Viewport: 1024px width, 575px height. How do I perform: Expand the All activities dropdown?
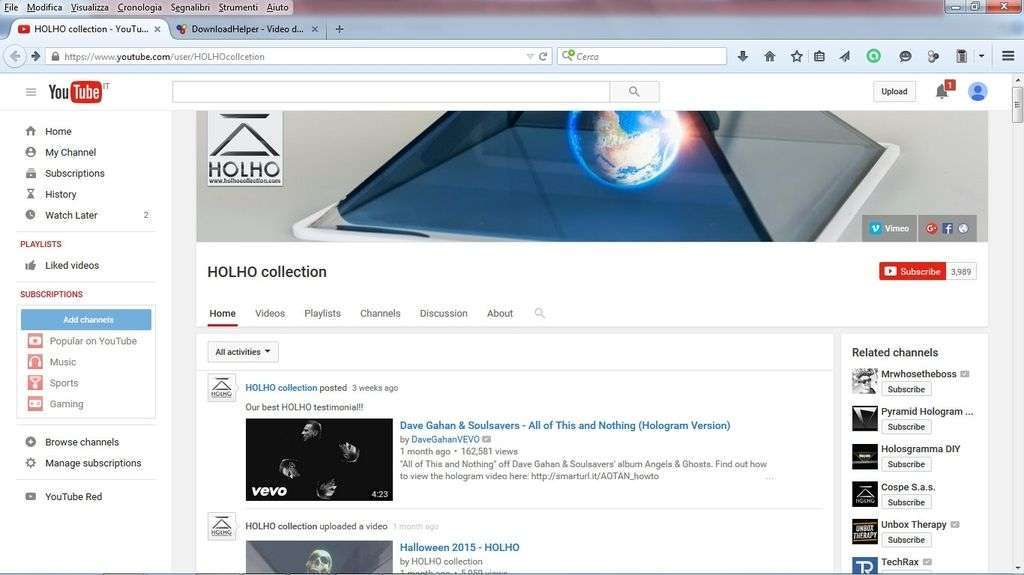tap(243, 352)
